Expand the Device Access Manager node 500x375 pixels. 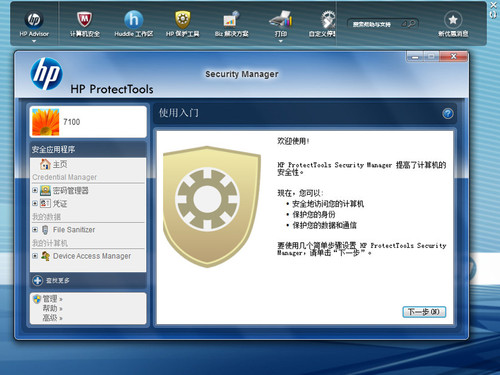[35, 256]
